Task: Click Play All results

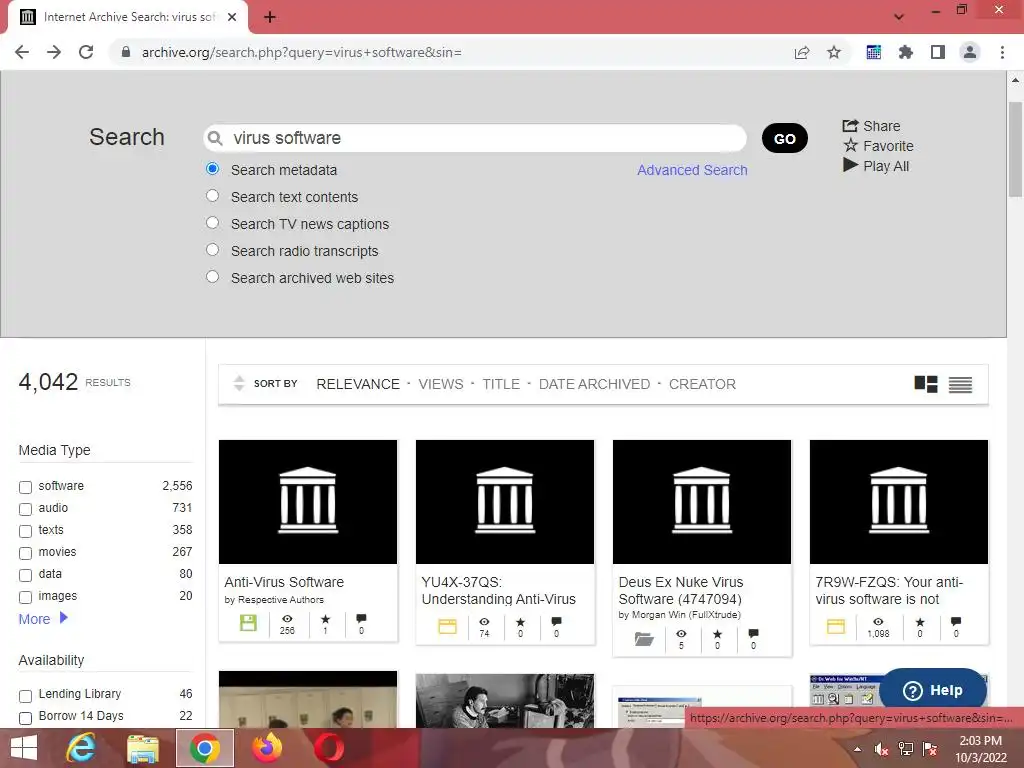Action: 876,166
